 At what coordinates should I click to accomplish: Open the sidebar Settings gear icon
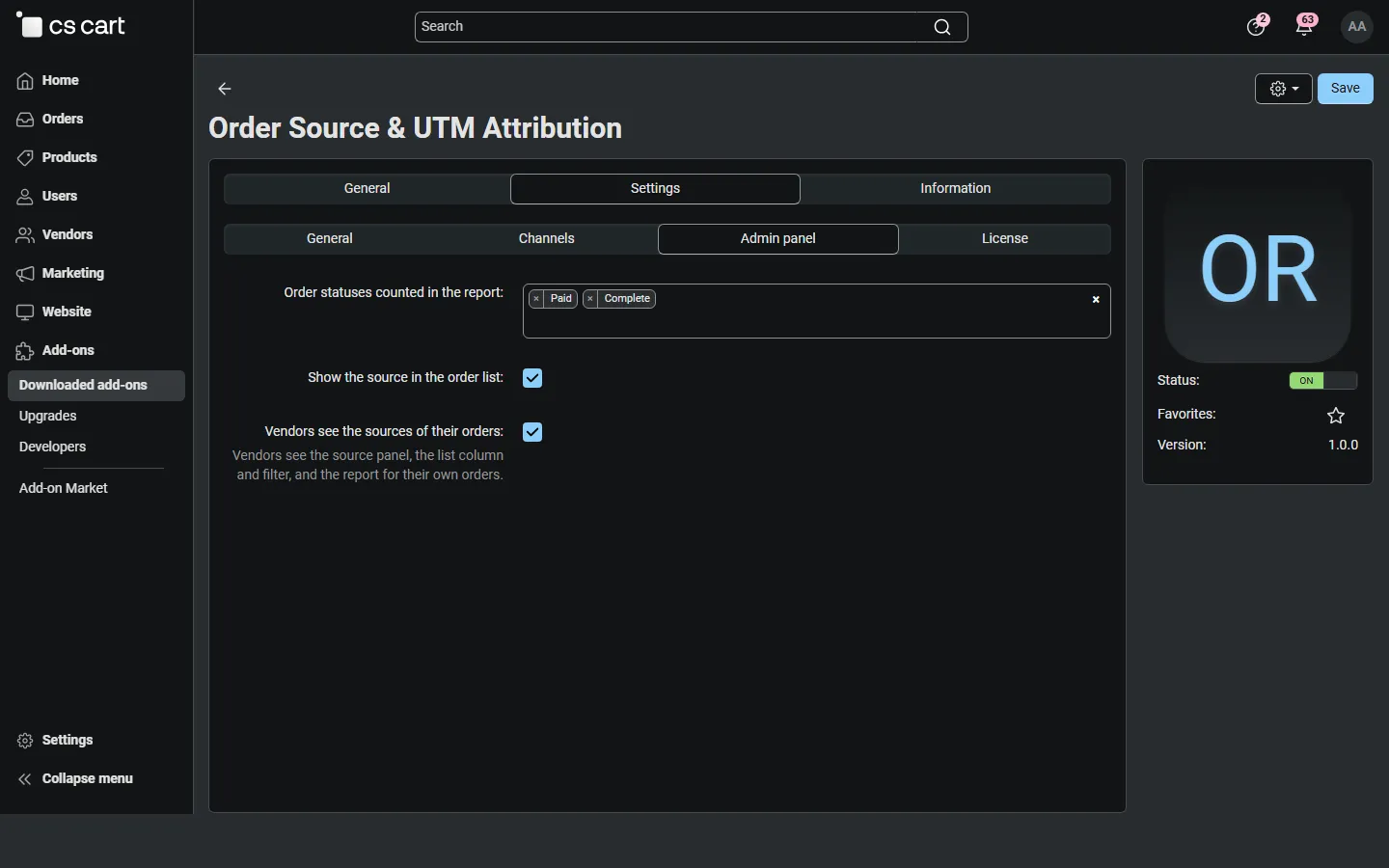(x=25, y=741)
